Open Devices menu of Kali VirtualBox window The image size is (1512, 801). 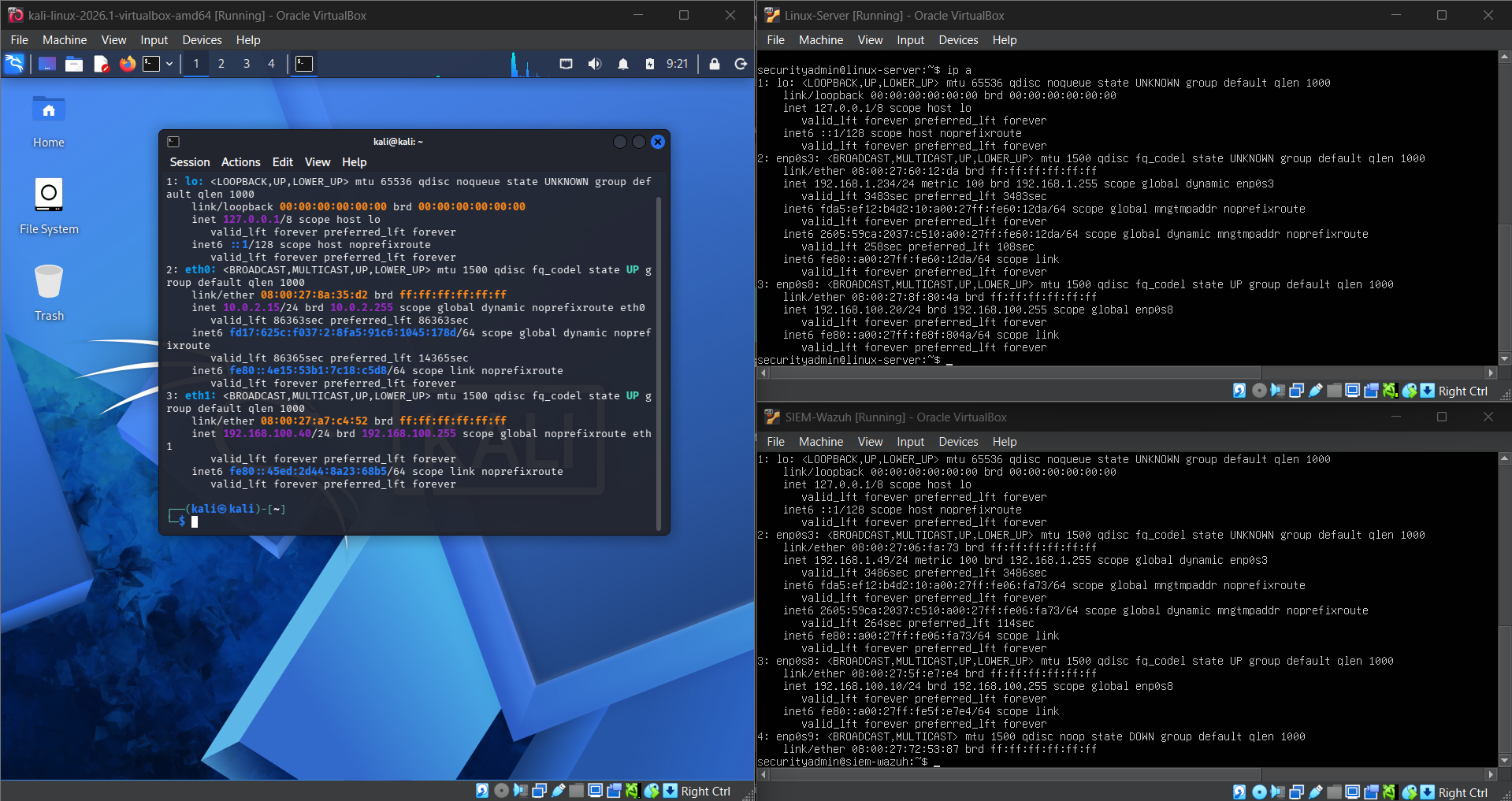click(202, 40)
